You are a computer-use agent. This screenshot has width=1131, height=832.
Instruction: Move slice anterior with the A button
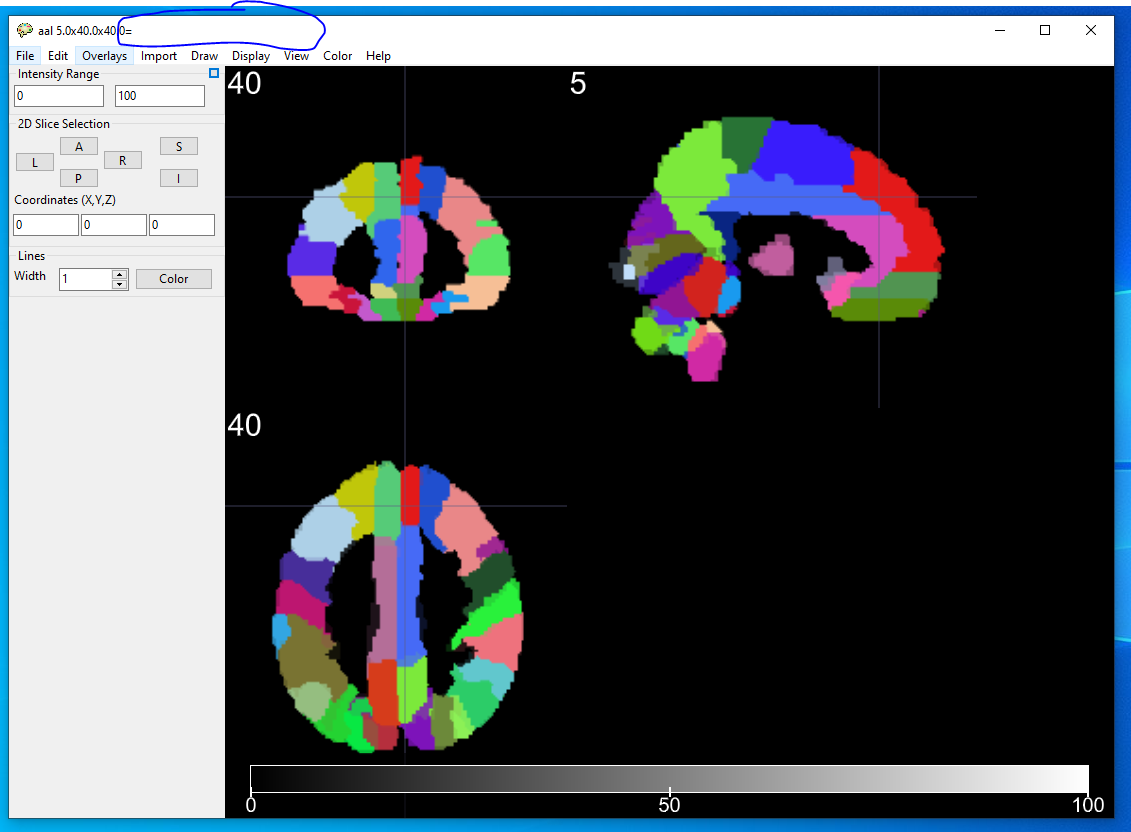click(79, 146)
